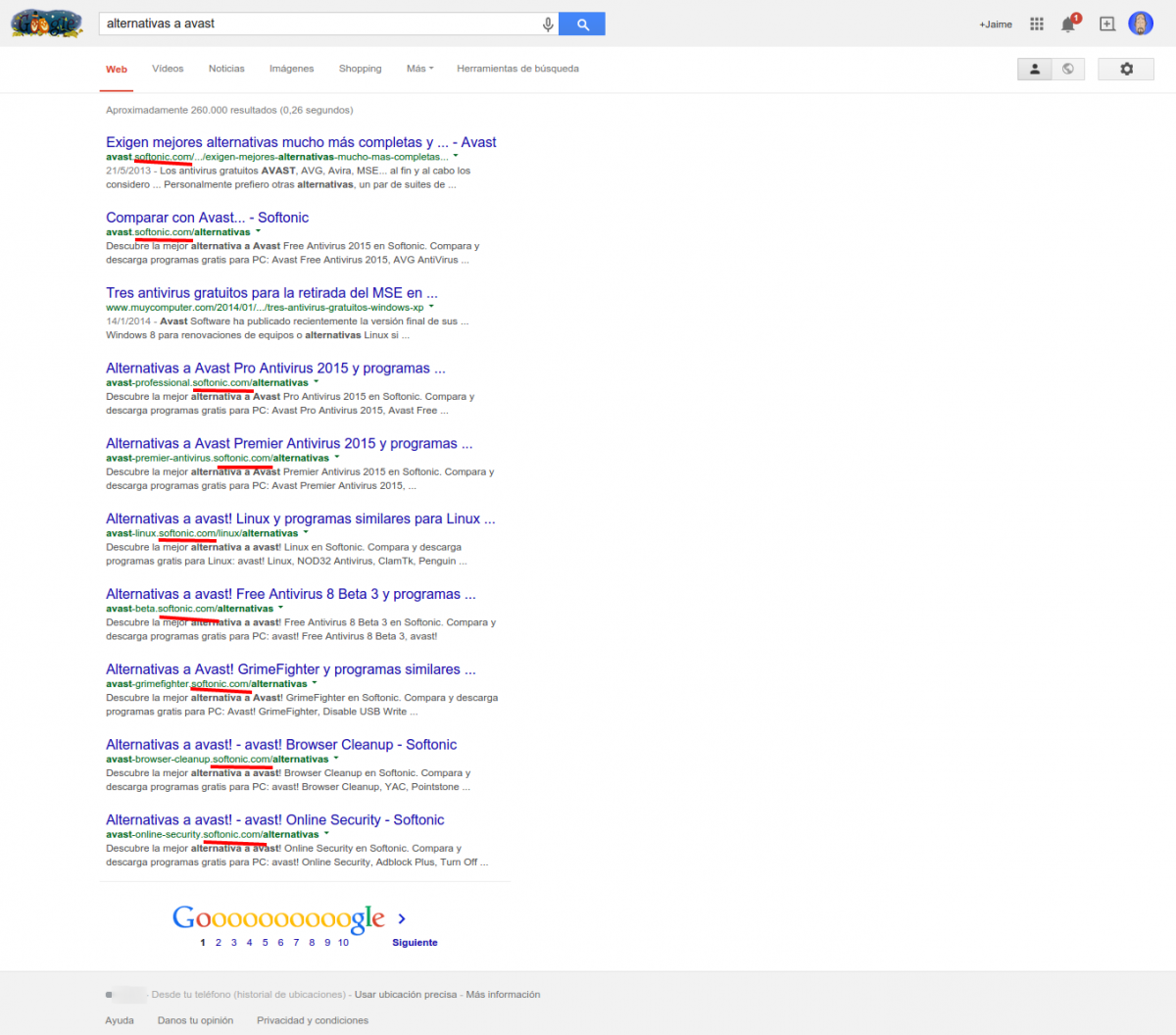Click 'Usar ubicación precisa' link
1176x1035 pixels.
coord(406,995)
